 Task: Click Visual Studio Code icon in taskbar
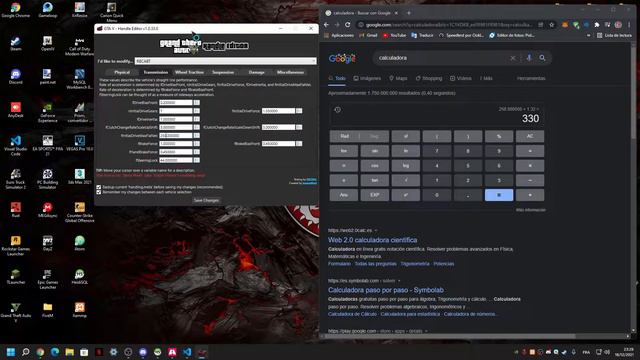187,352
